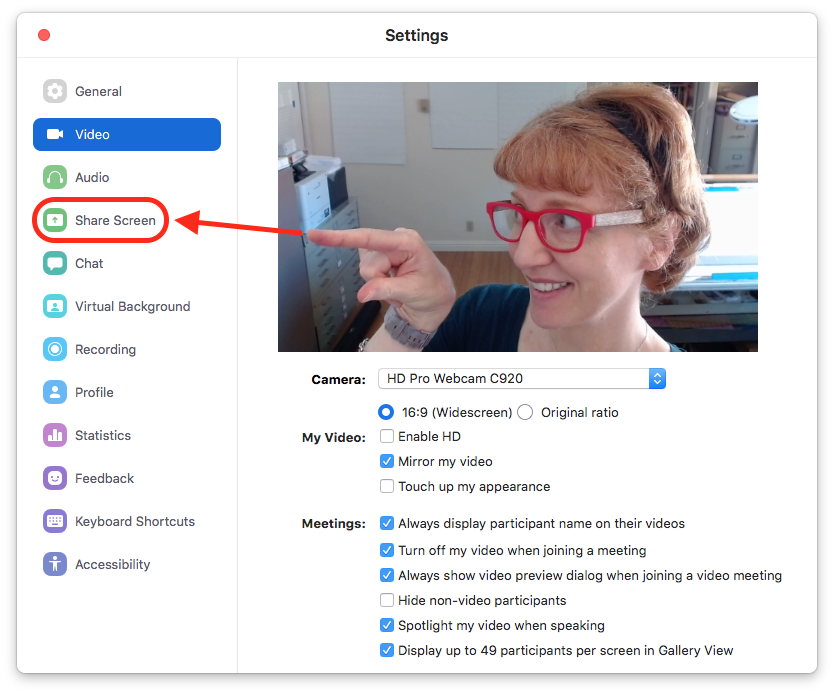
Task: Click the webcam video preview
Action: tap(517, 217)
